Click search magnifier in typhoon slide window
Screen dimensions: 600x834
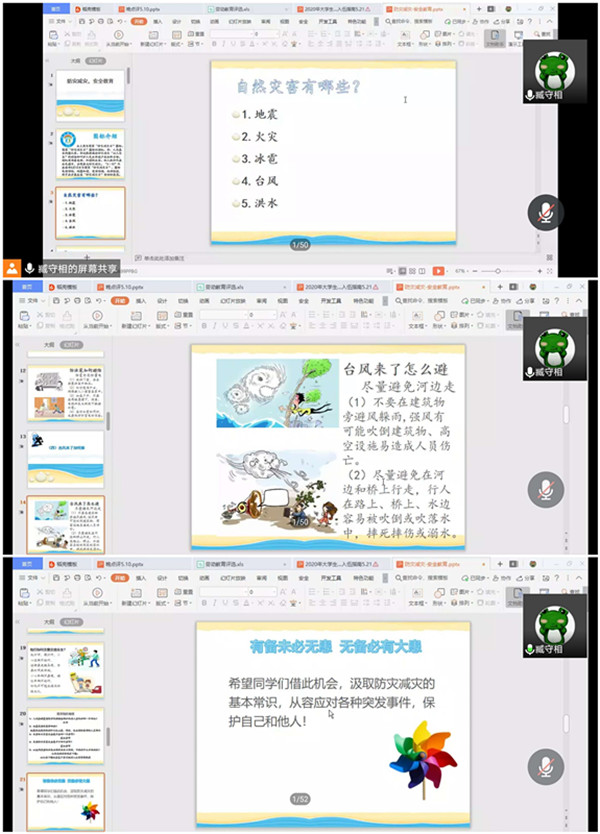(398, 301)
